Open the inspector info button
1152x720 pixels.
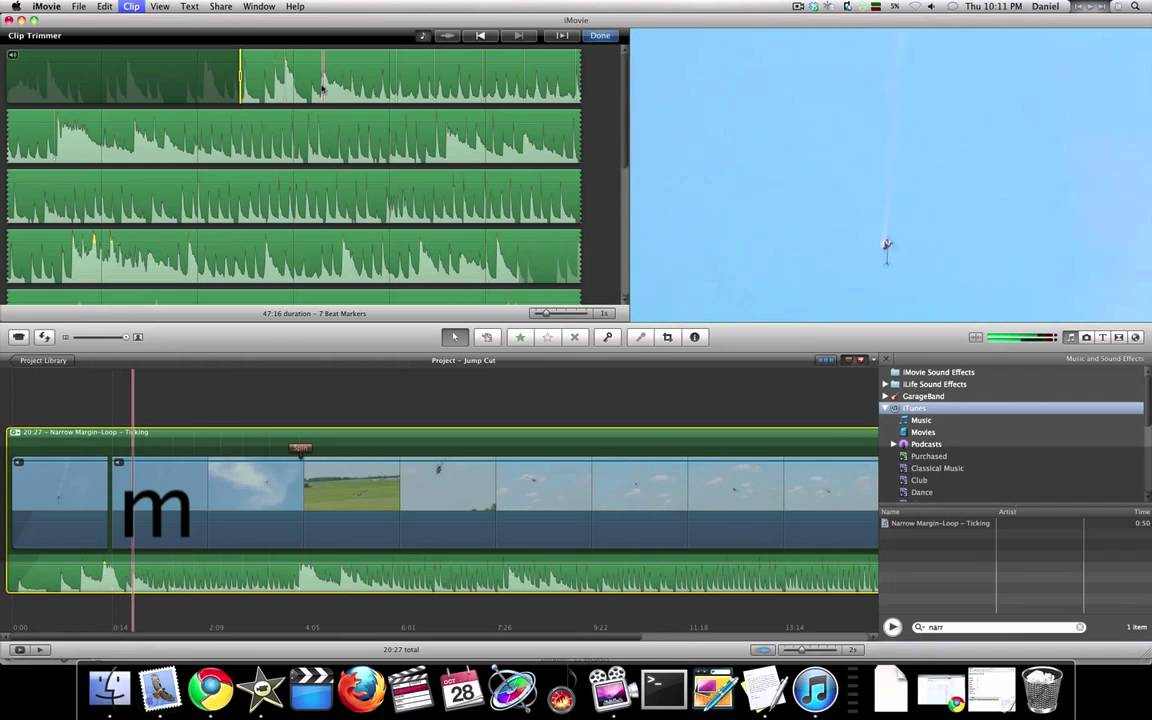point(694,337)
